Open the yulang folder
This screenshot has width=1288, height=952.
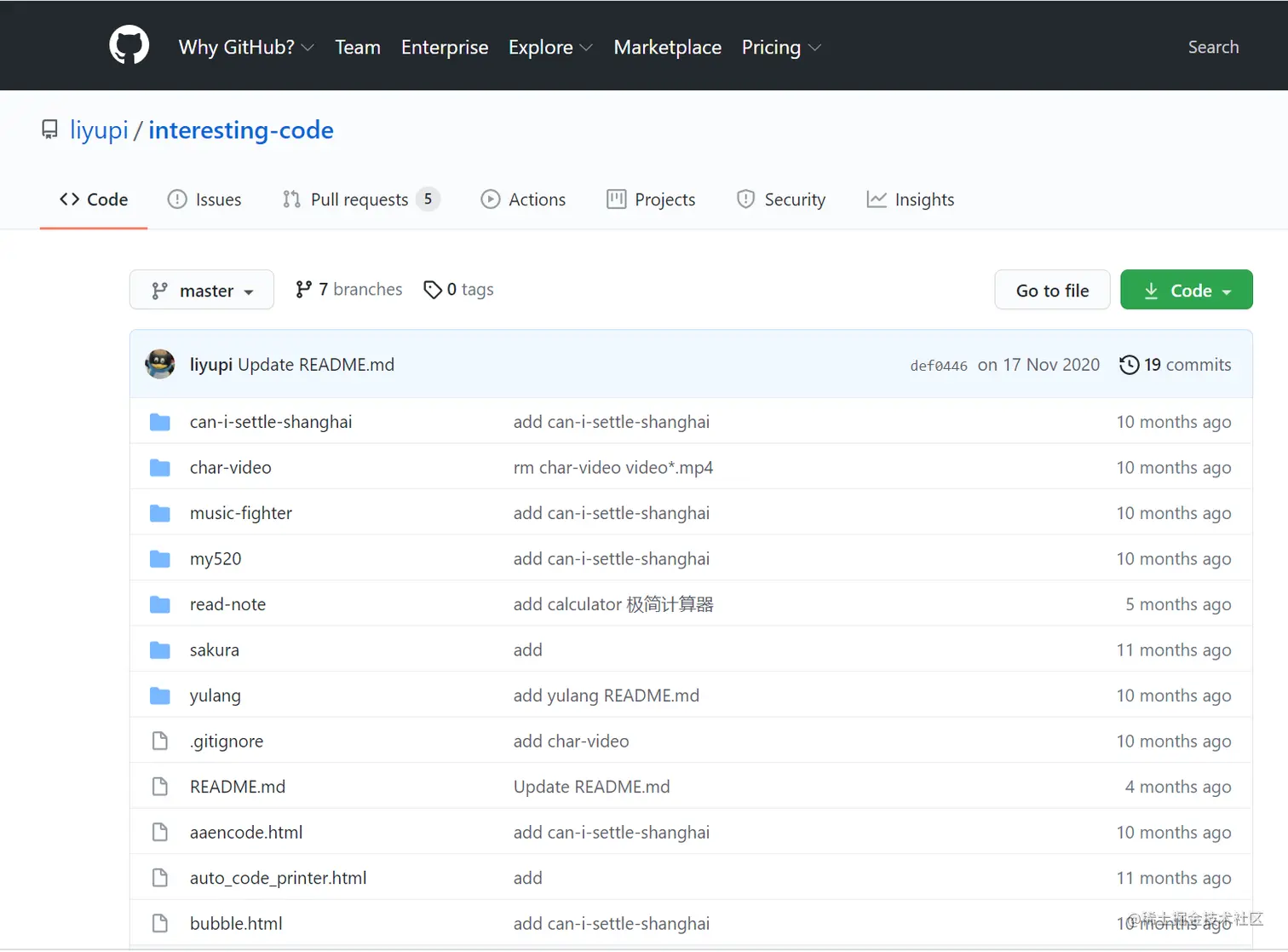coord(216,696)
